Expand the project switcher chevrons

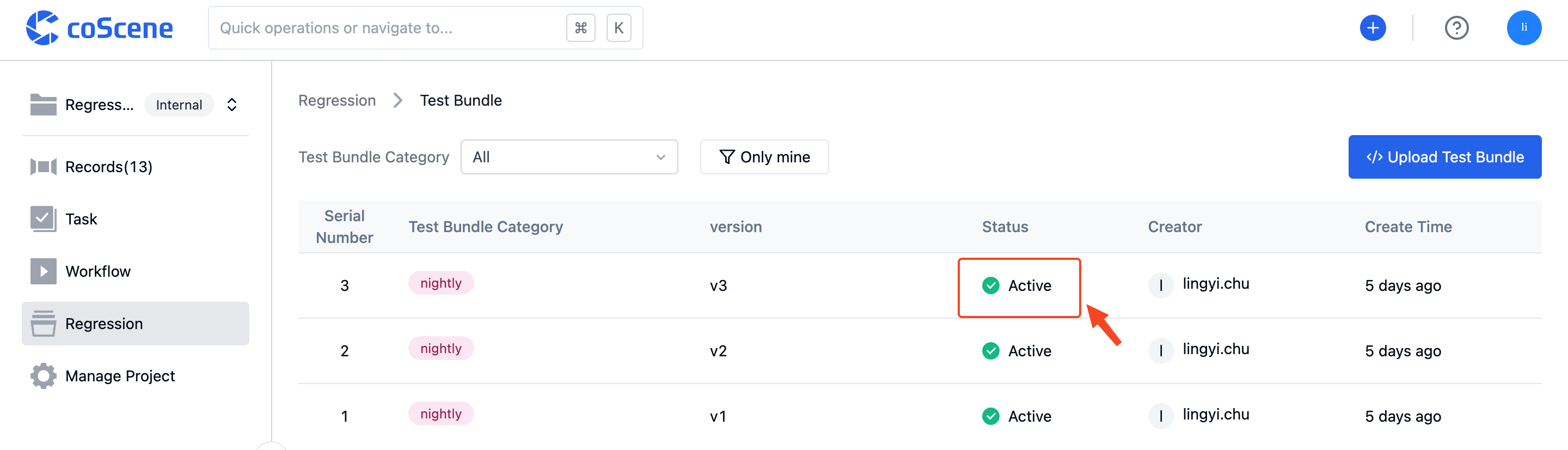(x=231, y=105)
